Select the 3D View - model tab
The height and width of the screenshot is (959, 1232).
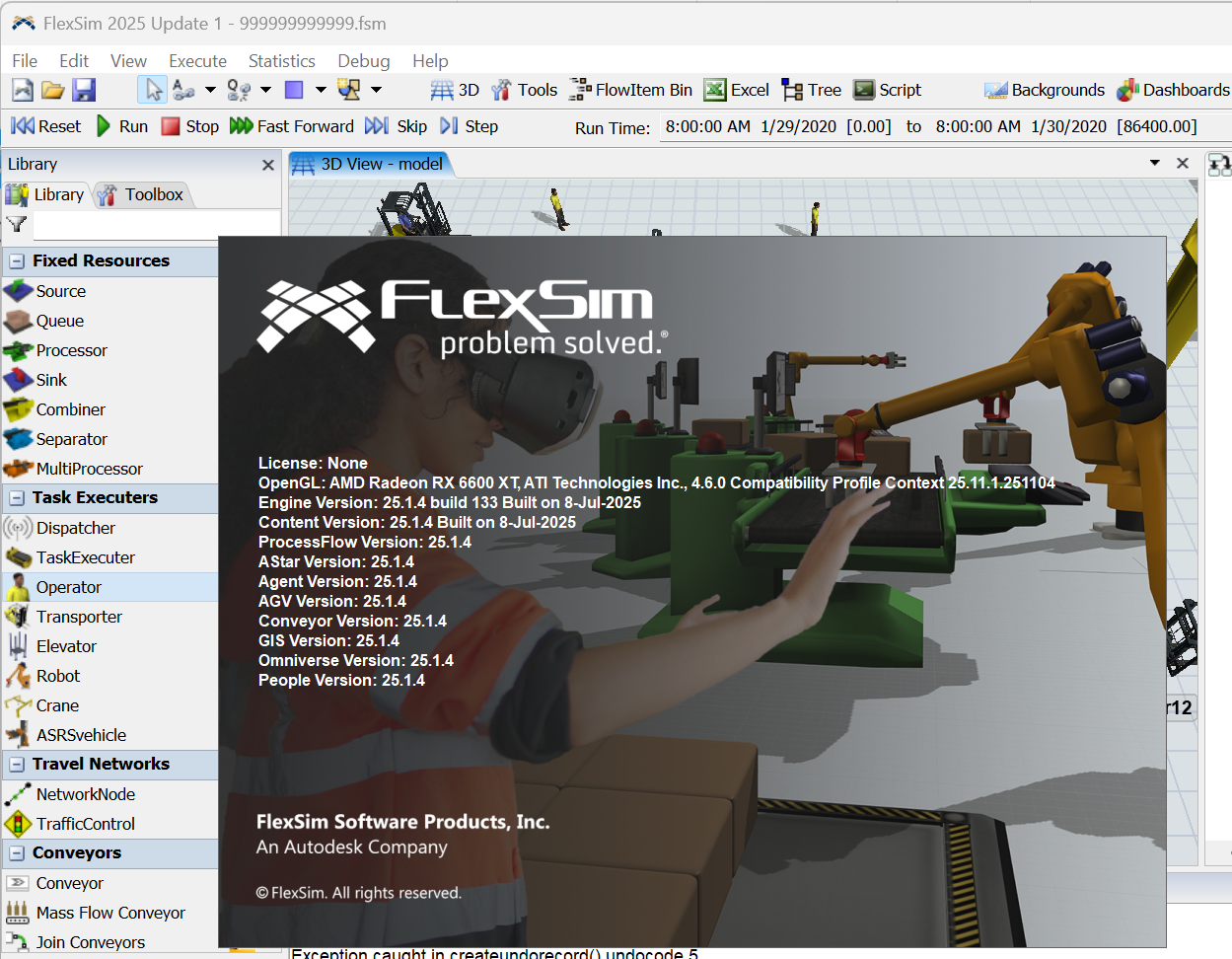[370, 164]
